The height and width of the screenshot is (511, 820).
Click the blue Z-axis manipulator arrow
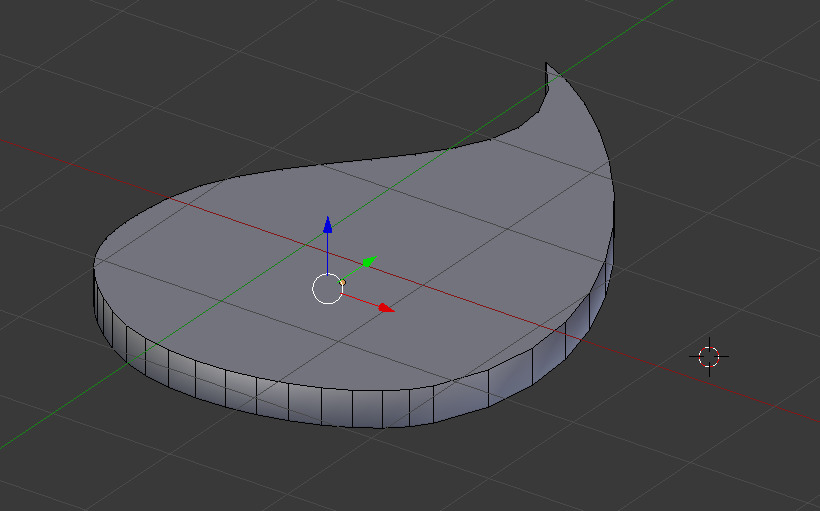[x=327, y=225]
